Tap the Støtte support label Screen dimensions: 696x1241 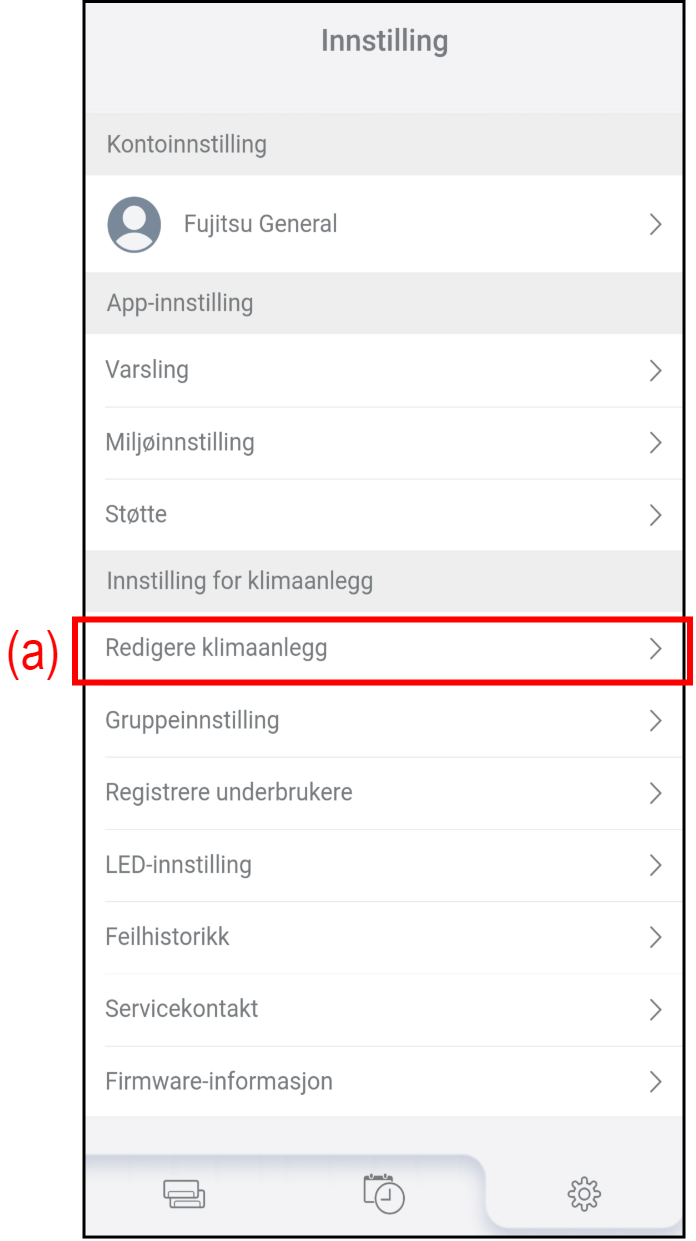tap(136, 515)
